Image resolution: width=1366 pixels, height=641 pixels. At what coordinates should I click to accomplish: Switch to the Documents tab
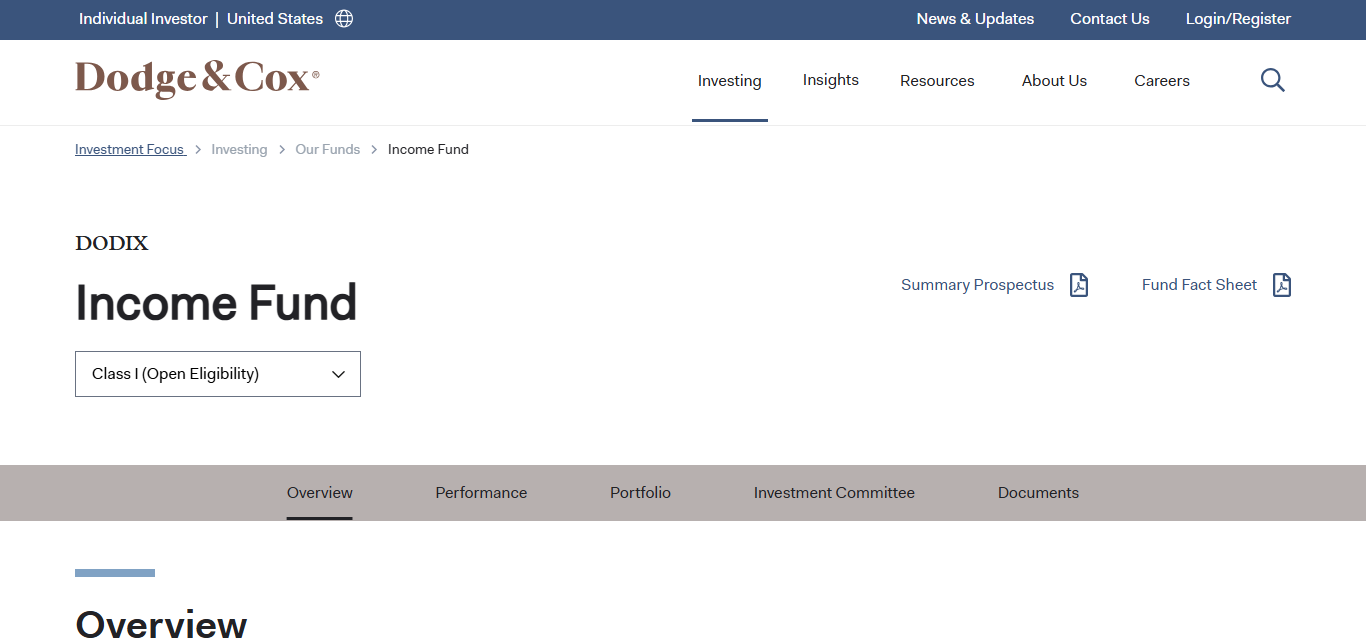[x=1038, y=493]
